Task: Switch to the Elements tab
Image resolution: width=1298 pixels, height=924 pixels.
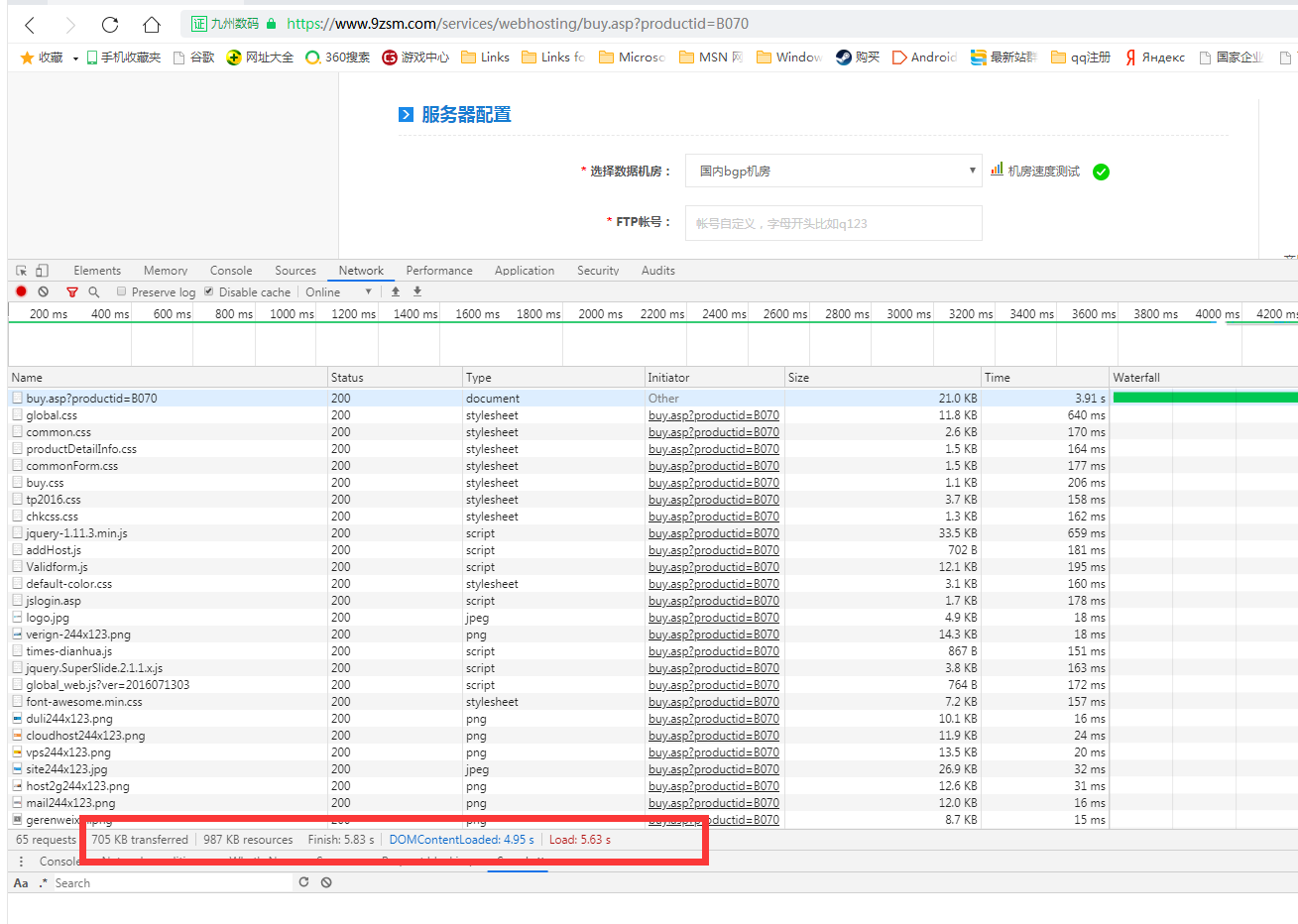Action: (x=97, y=271)
